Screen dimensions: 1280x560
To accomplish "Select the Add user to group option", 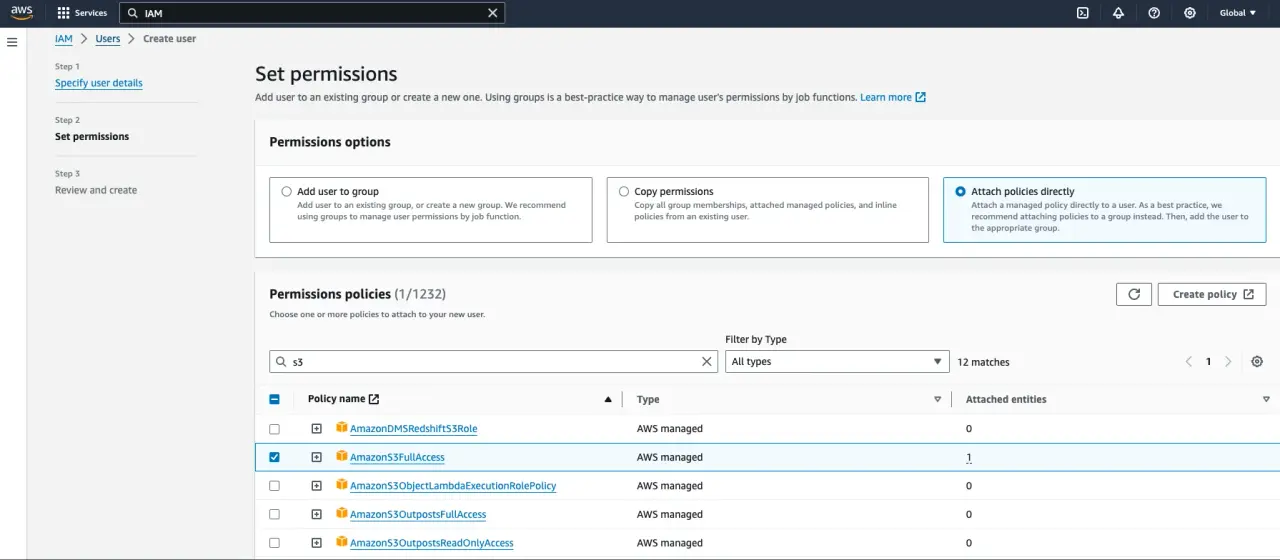I will [287, 191].
